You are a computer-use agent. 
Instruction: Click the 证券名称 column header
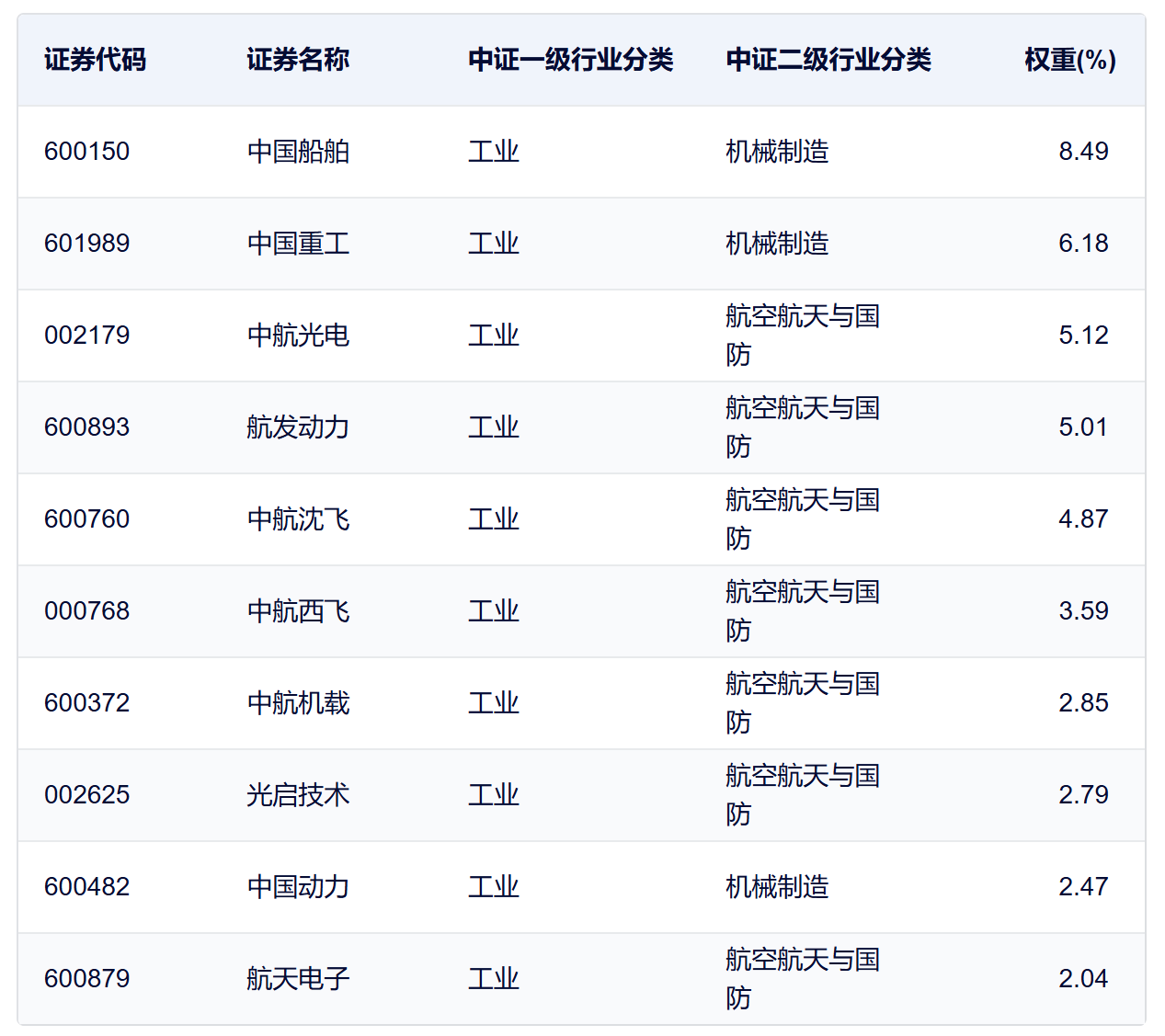coord(297,60)
